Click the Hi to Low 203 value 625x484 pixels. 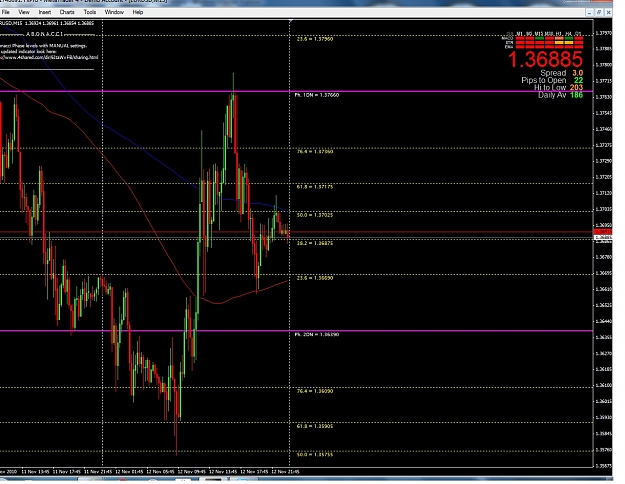[x=576, y=88]
